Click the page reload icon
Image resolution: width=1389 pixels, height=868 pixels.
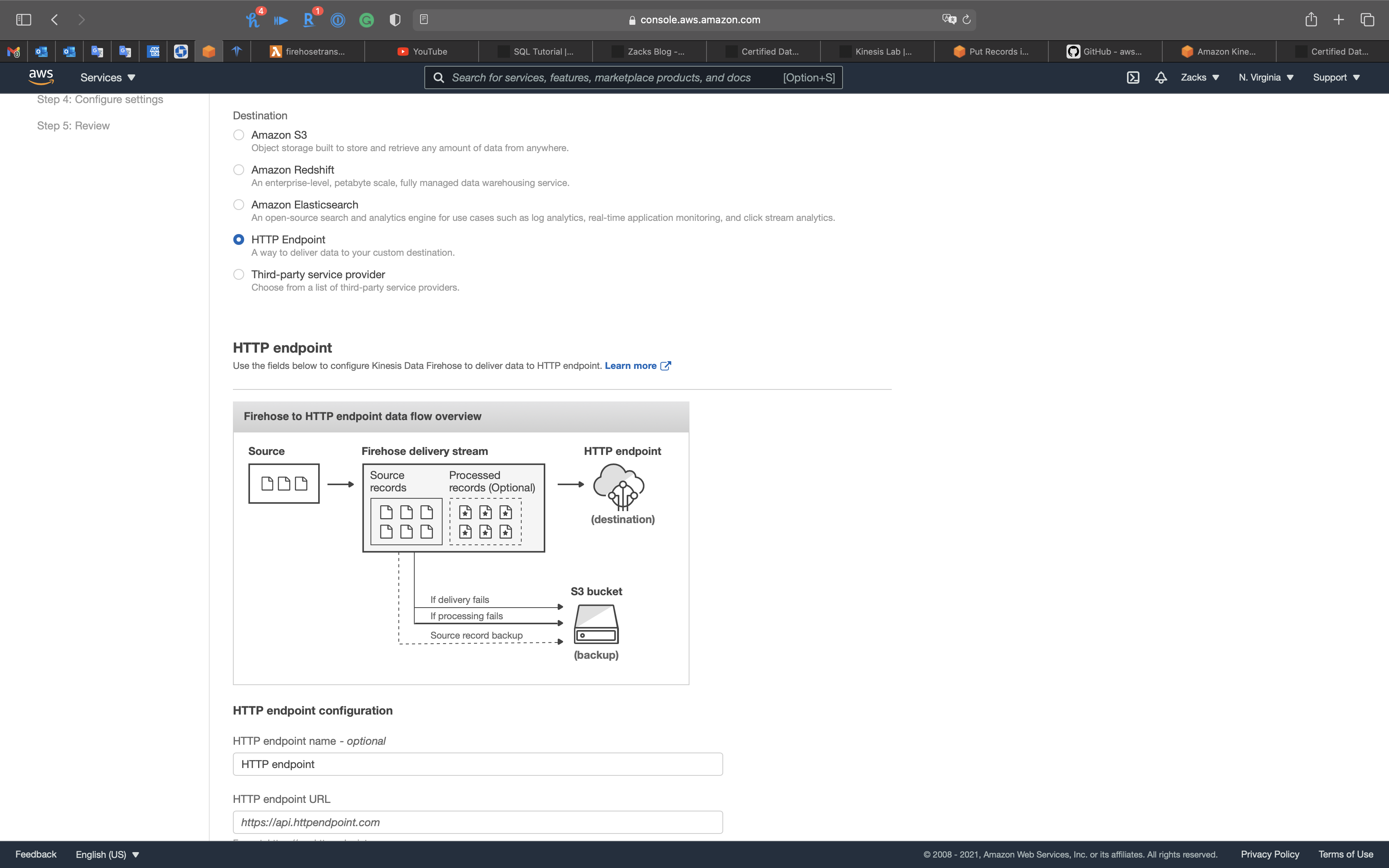pyautogui.click(x=967, y=19)
